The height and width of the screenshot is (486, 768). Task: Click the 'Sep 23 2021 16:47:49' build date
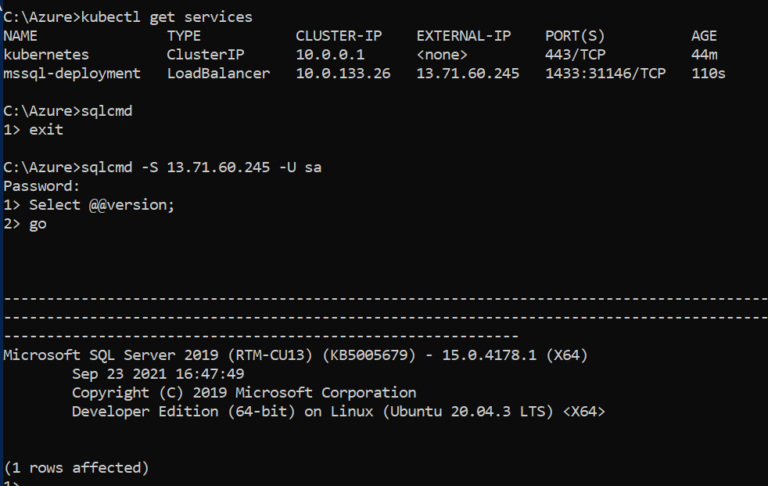click(158, 374)
